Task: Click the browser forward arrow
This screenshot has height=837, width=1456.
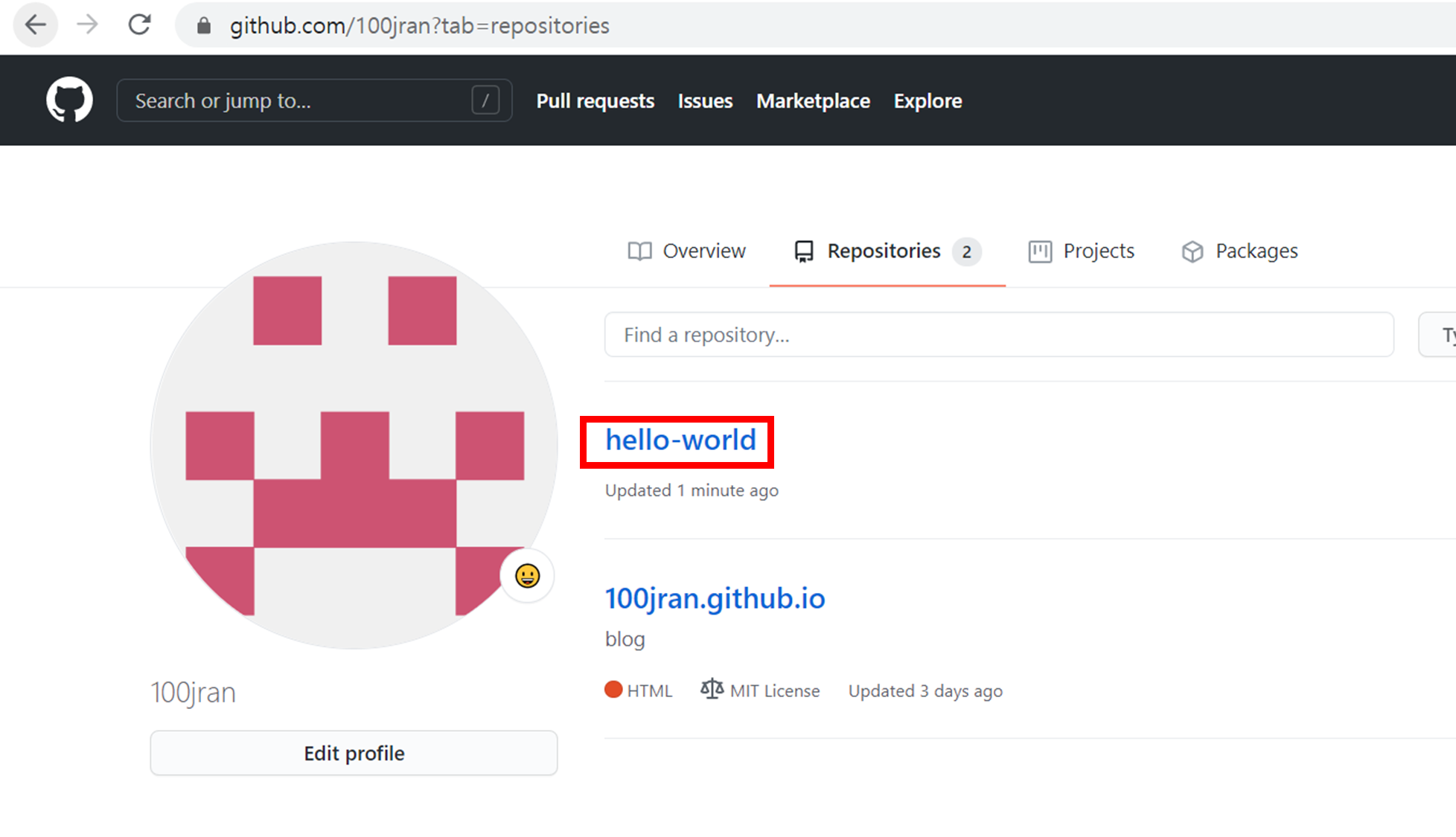Action: [87, 25]
